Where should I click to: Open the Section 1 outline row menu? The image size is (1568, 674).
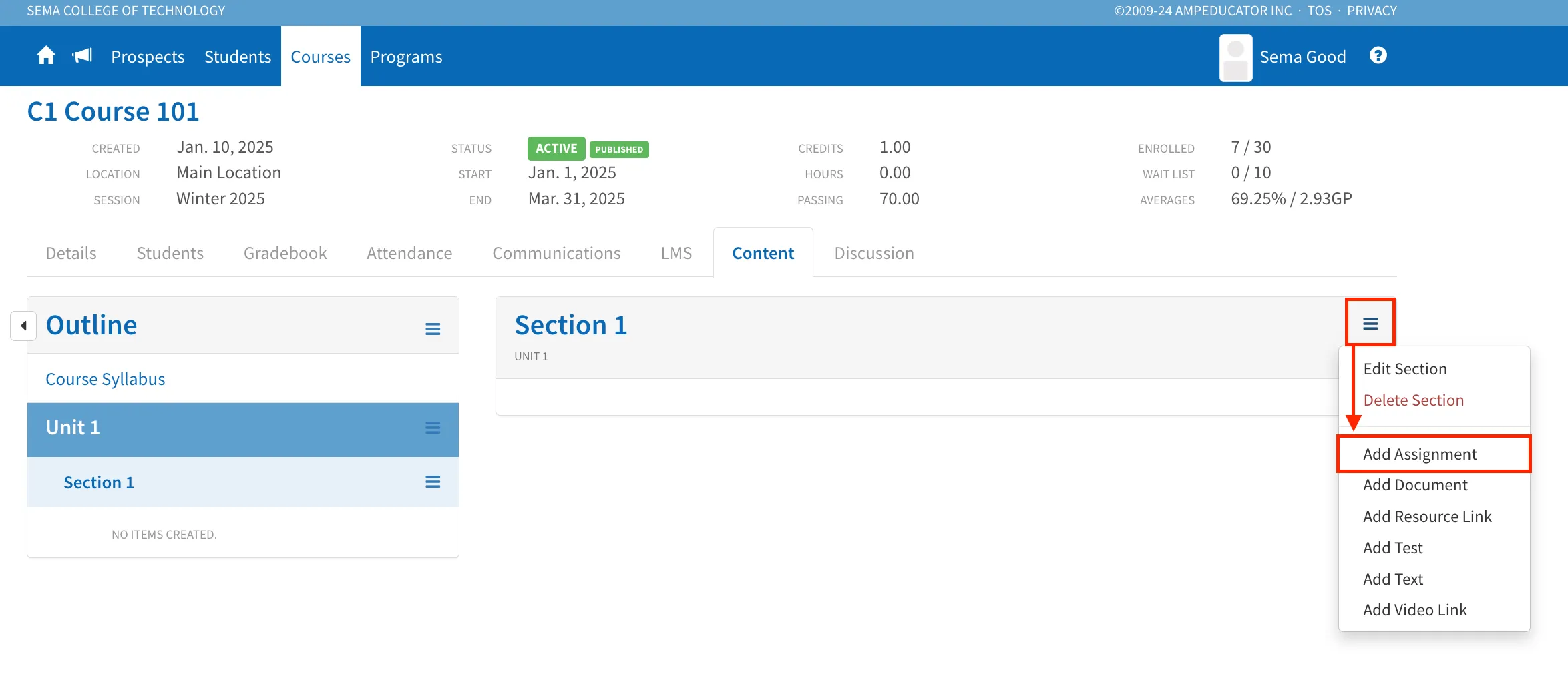coord(433,482)
